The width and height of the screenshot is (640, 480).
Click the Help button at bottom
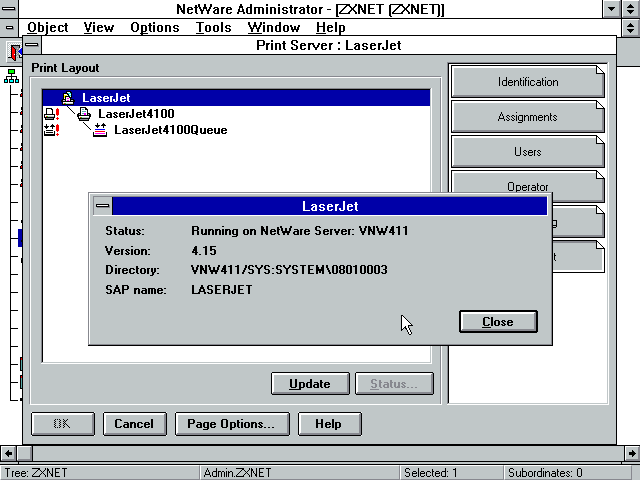(x=329, y=424)
